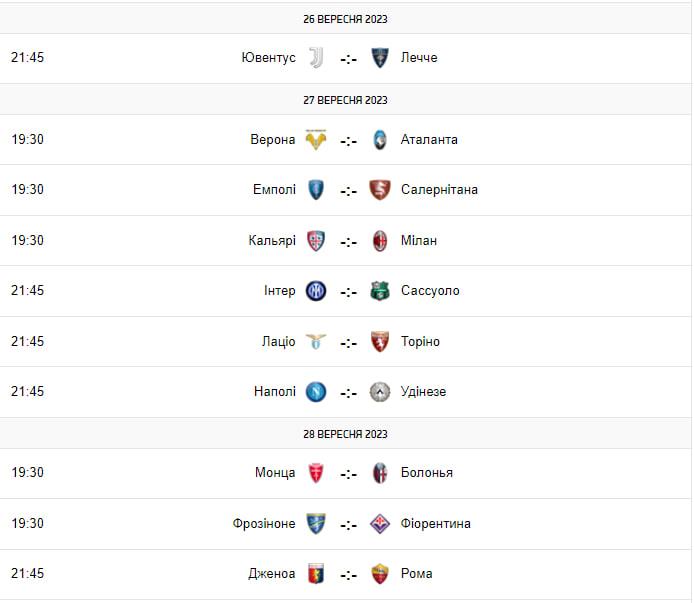Viewport: 694px width, 603px height.
Task: Open the Ювентус team link
Action: point(268,58)
